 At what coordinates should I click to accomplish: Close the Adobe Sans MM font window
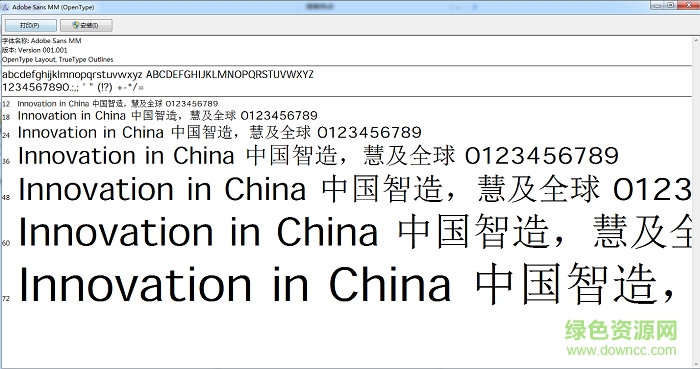click(x=688, y=5)
